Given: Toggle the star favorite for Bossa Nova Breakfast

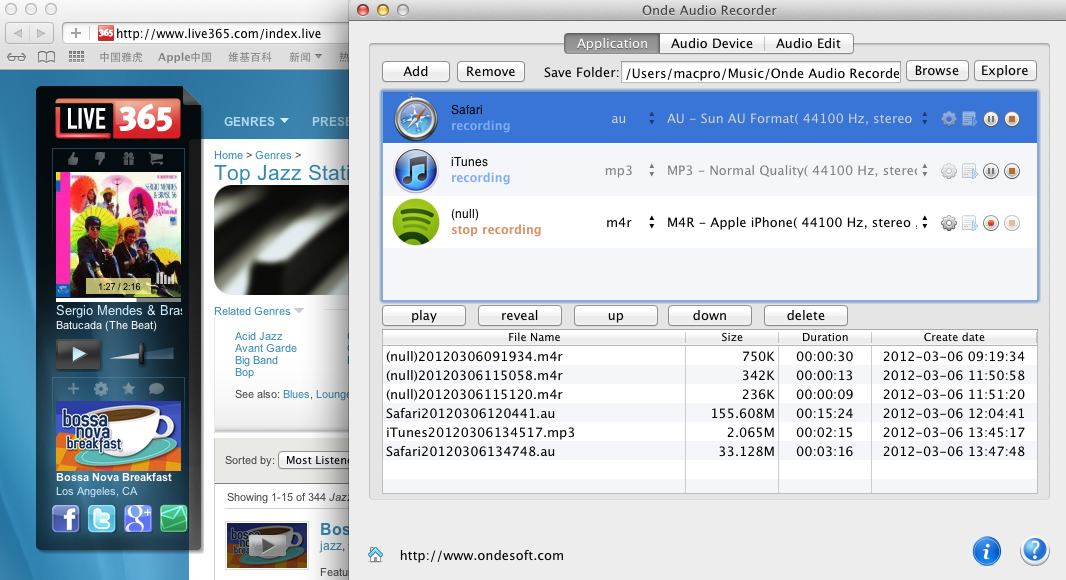Looking at the screenshot, I should [x=128, y=389].
